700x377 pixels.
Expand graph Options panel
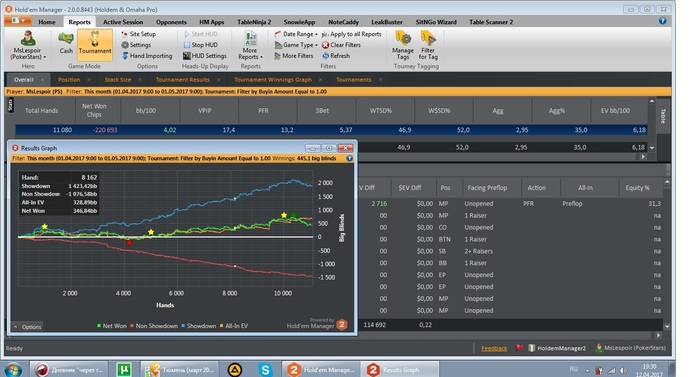point(27,327)
